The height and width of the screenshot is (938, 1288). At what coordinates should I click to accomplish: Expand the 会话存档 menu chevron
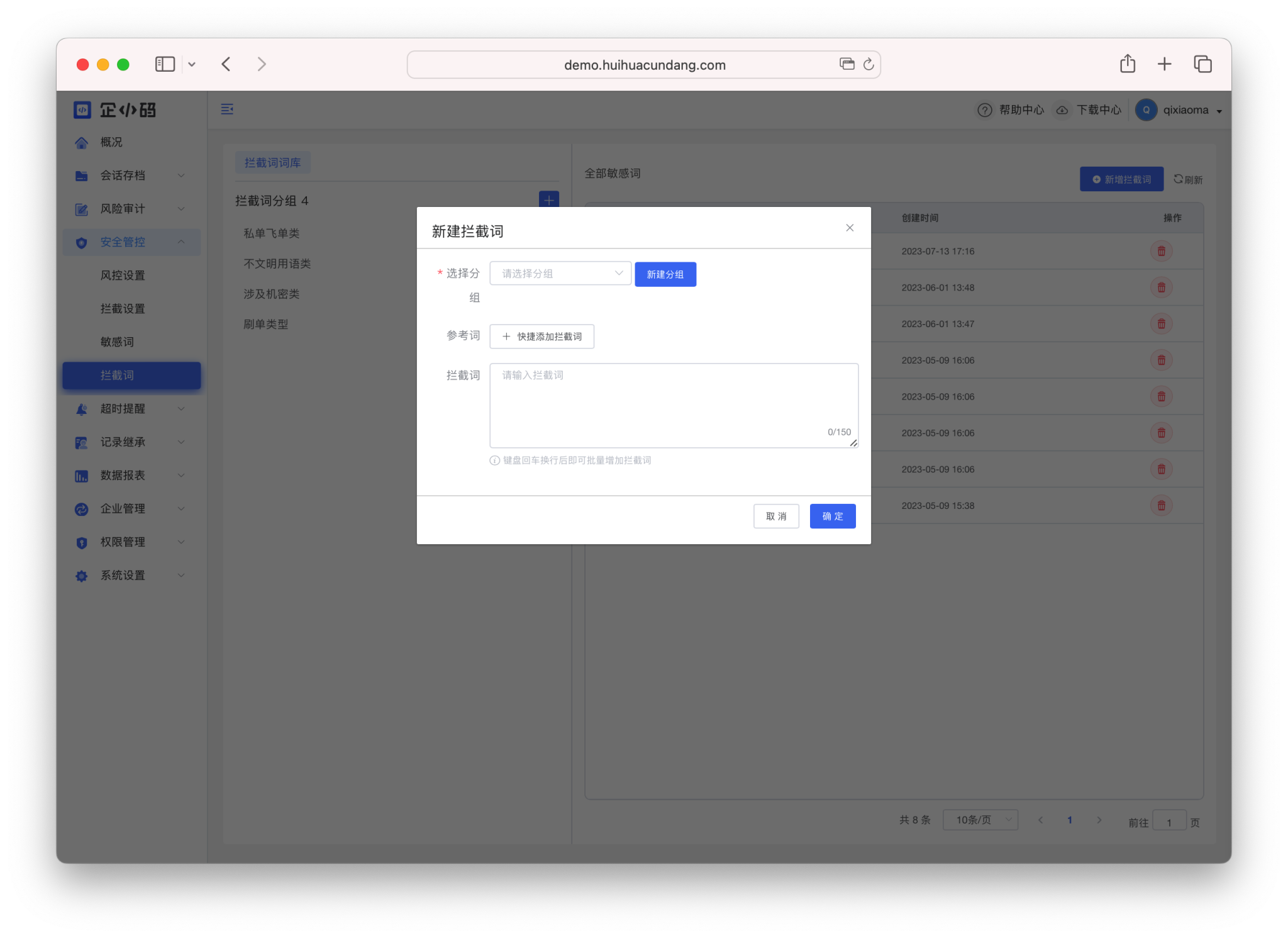pyautogui.click(x=181, y=176)
